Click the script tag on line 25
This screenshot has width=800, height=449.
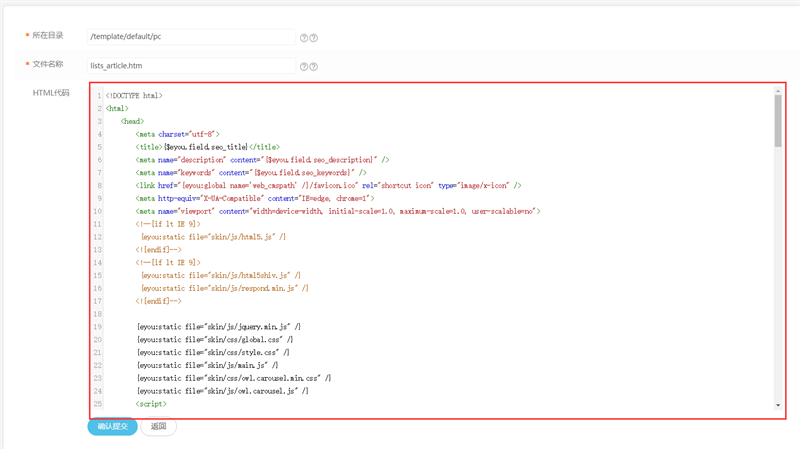(151, 404)
